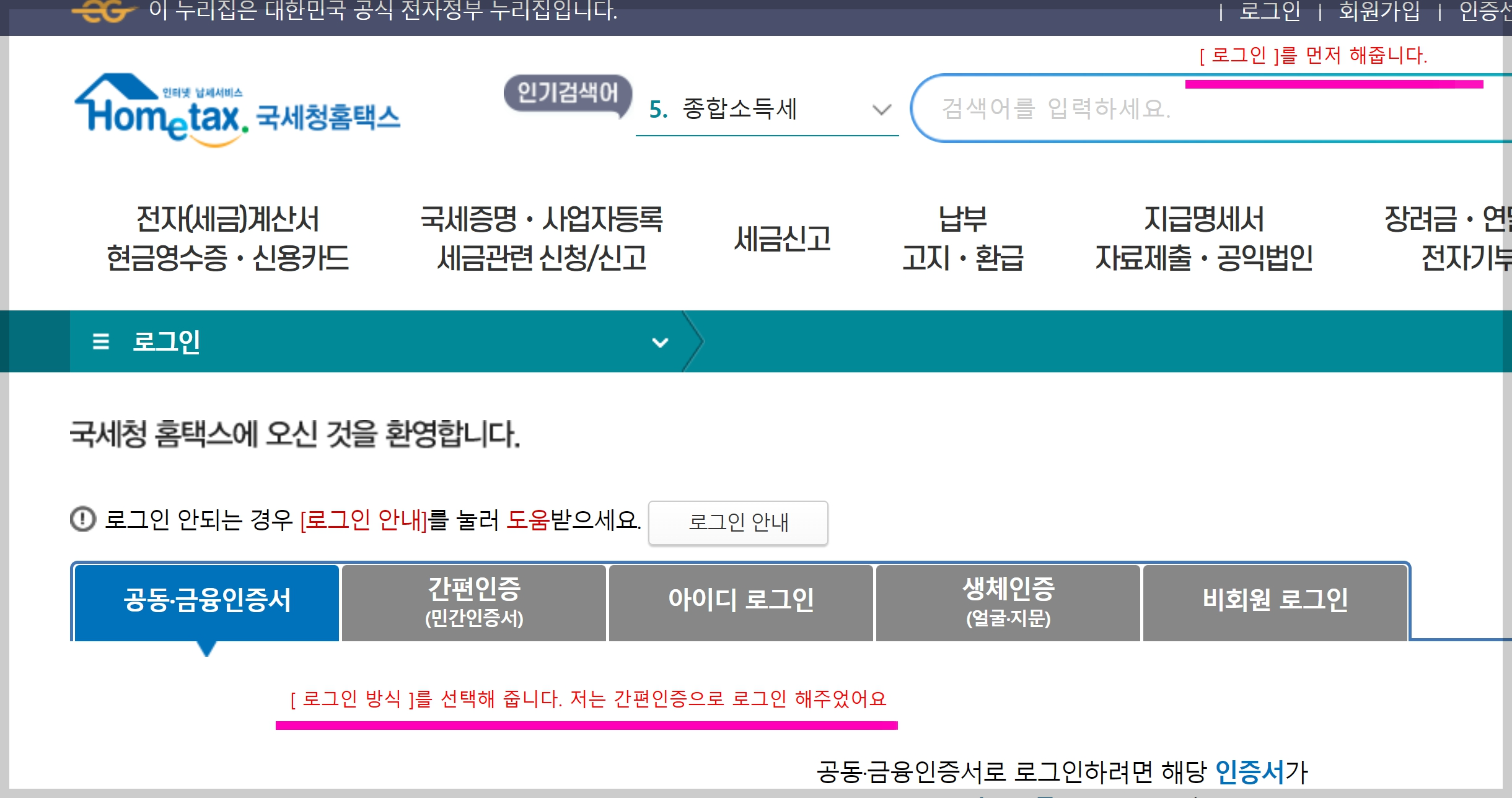1512x798 pixels.
Task: Open the 세금신고 menu
Action: (x=782, y=239)
